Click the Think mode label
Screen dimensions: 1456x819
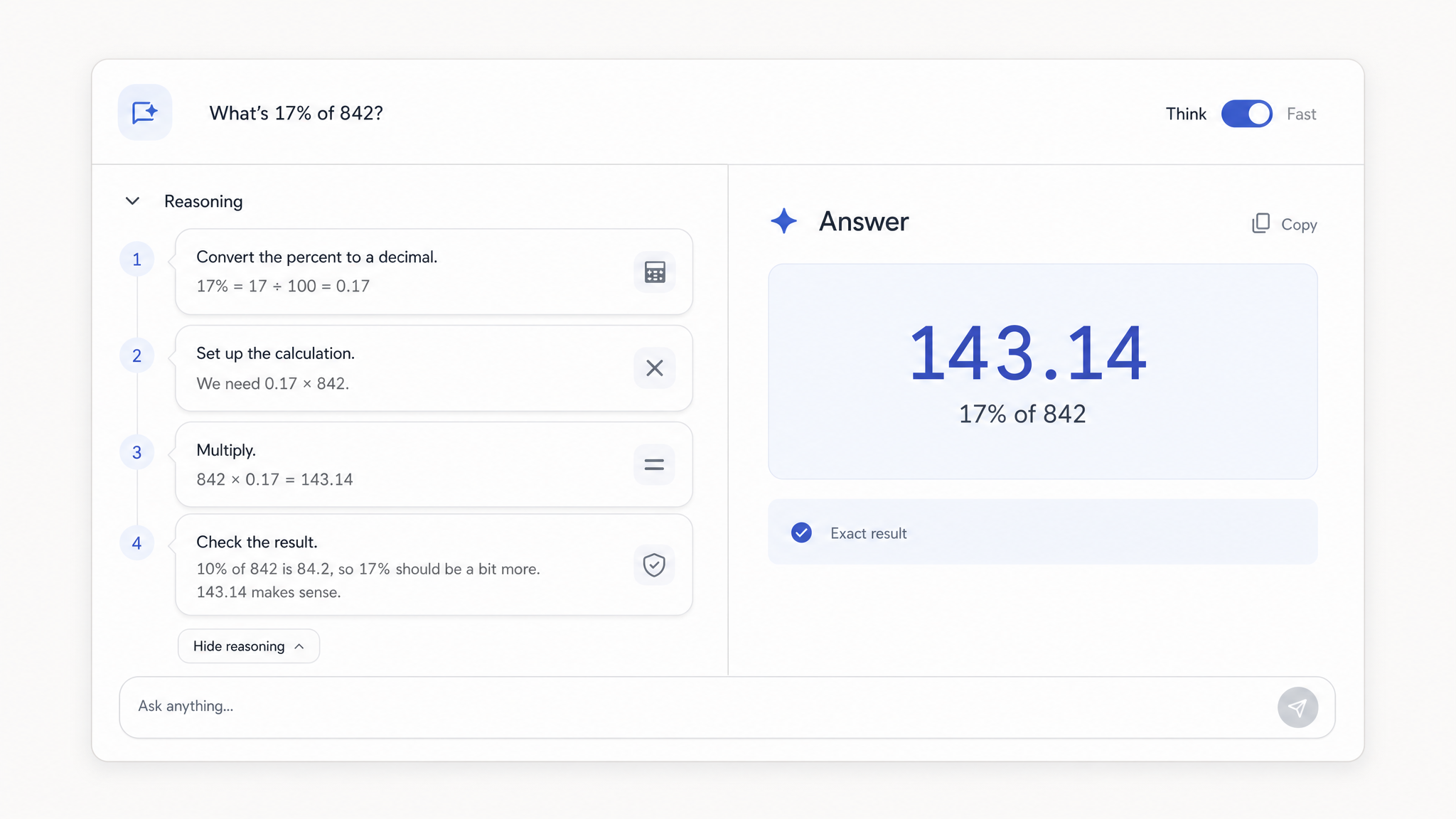(x=1186, y=114)
